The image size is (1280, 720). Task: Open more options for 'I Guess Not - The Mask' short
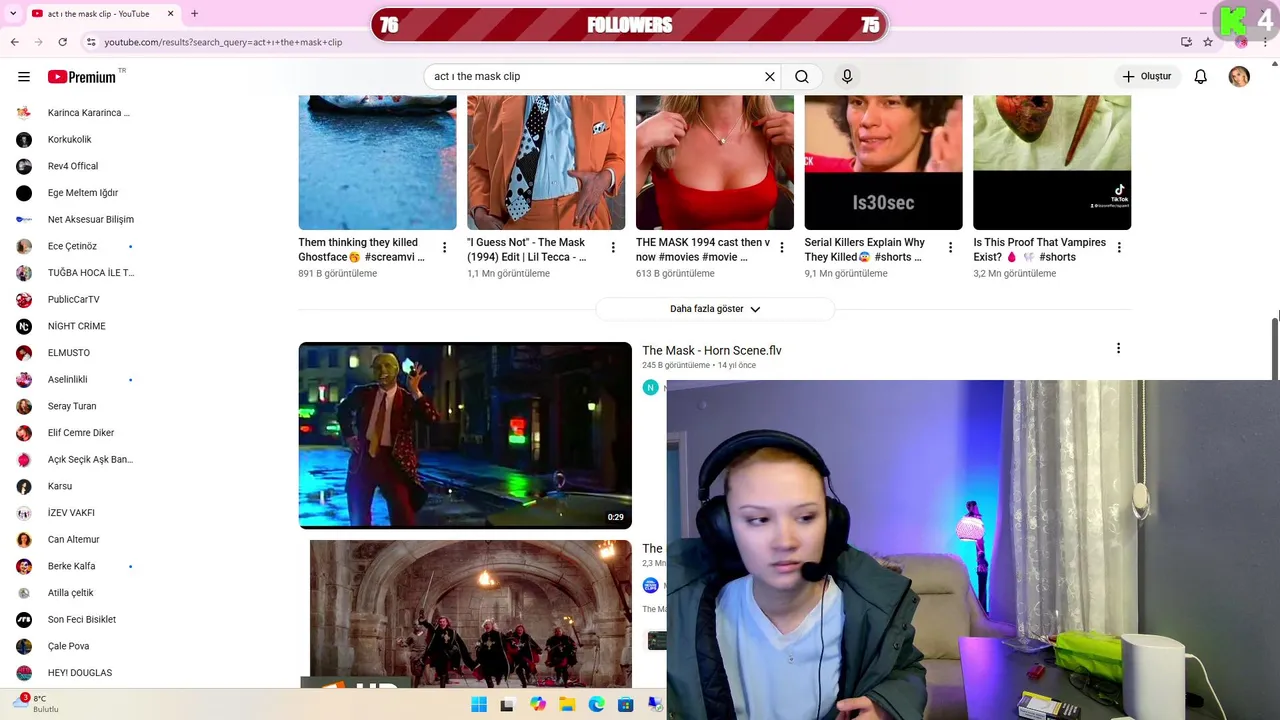click(x=613, y=247)
